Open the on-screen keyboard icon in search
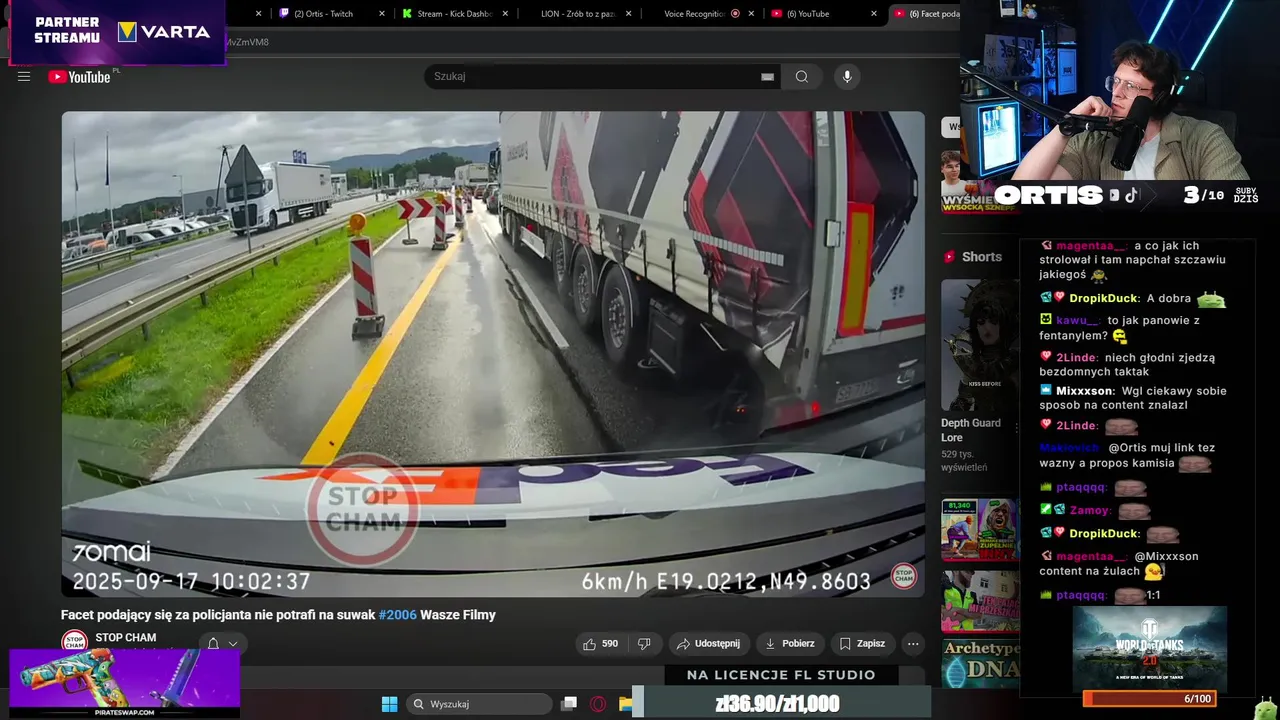Screen dimensions: 1280x720 pyautogui.click(x=767, y=77)
